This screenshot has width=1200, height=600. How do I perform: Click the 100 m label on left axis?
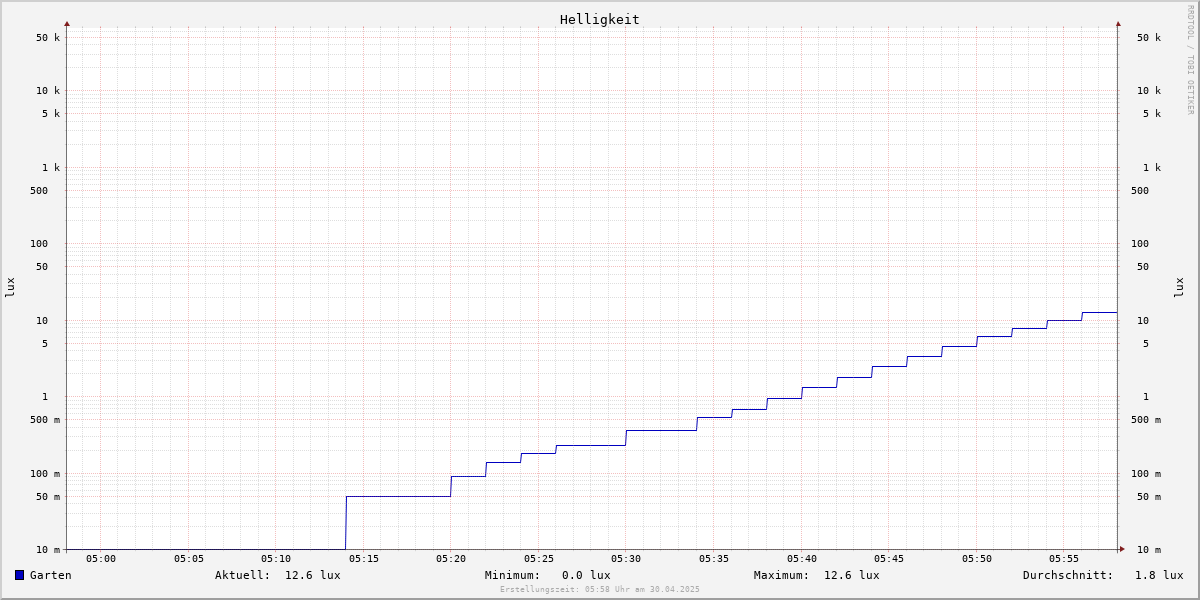(45, 474)
